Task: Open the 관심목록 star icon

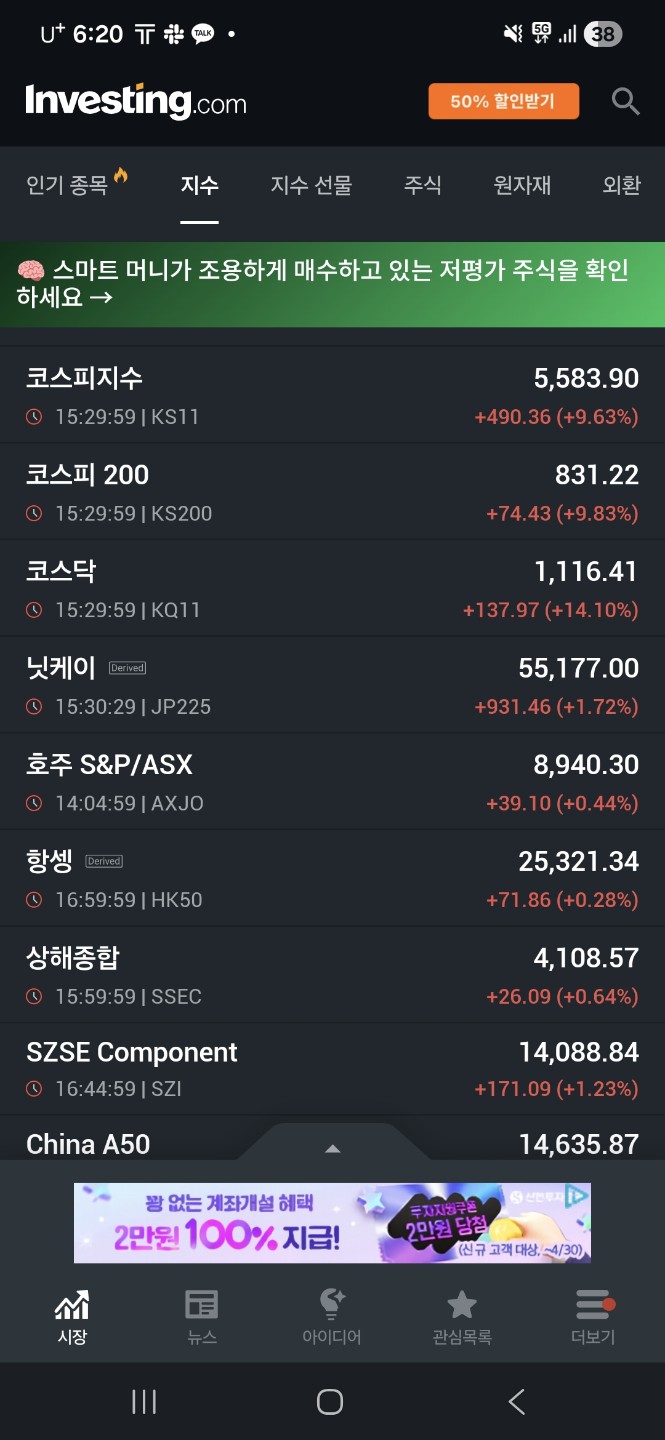Action: point(461,1305)
